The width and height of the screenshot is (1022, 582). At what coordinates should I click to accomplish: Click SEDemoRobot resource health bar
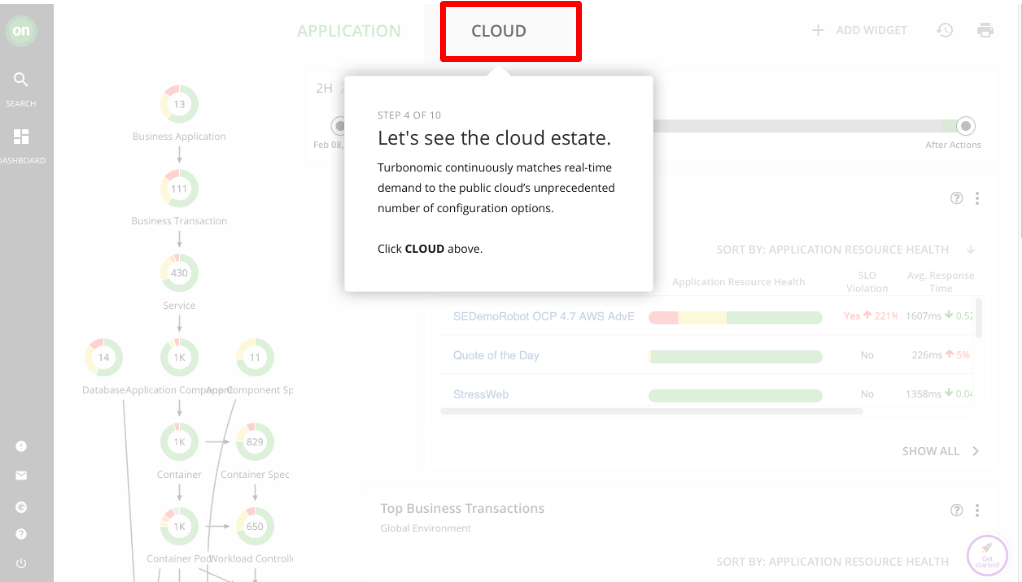[x=735, y=317]
